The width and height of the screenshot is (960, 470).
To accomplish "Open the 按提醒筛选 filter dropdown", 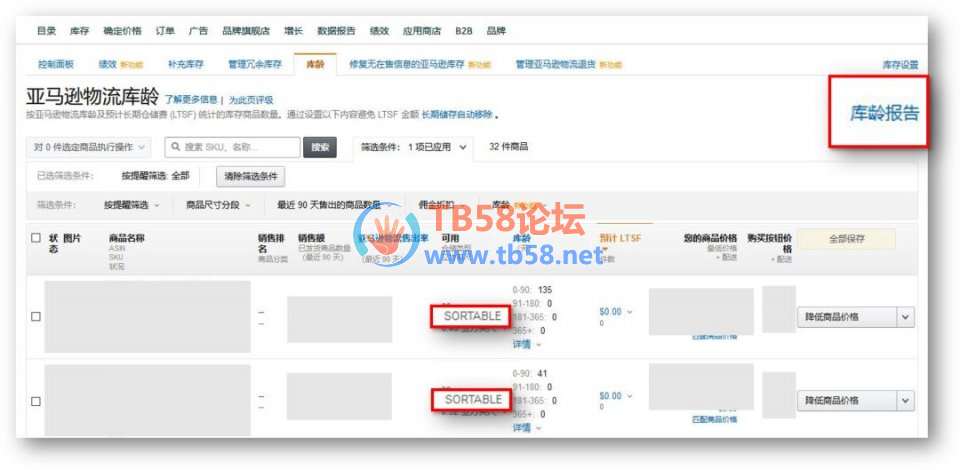I will [x=132, y=206].
